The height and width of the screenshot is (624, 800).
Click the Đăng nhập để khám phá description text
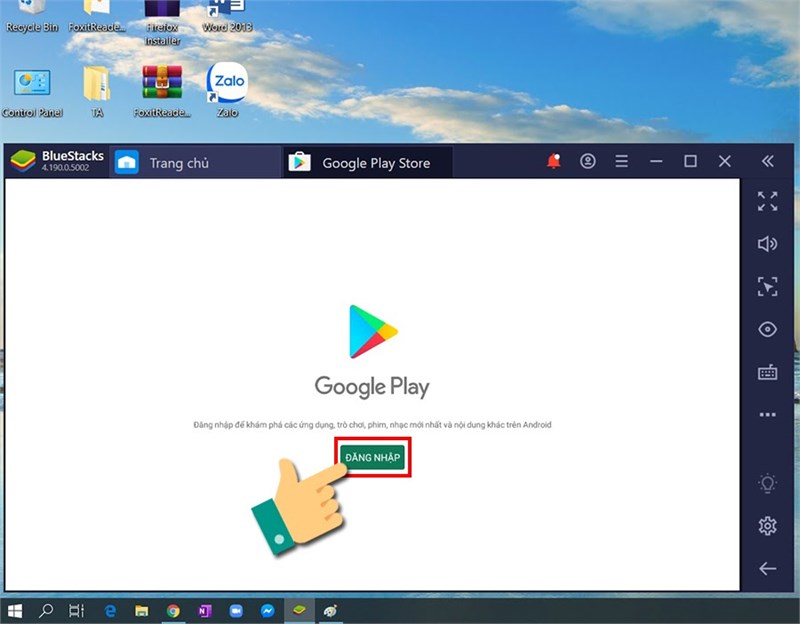pos(372,425)
